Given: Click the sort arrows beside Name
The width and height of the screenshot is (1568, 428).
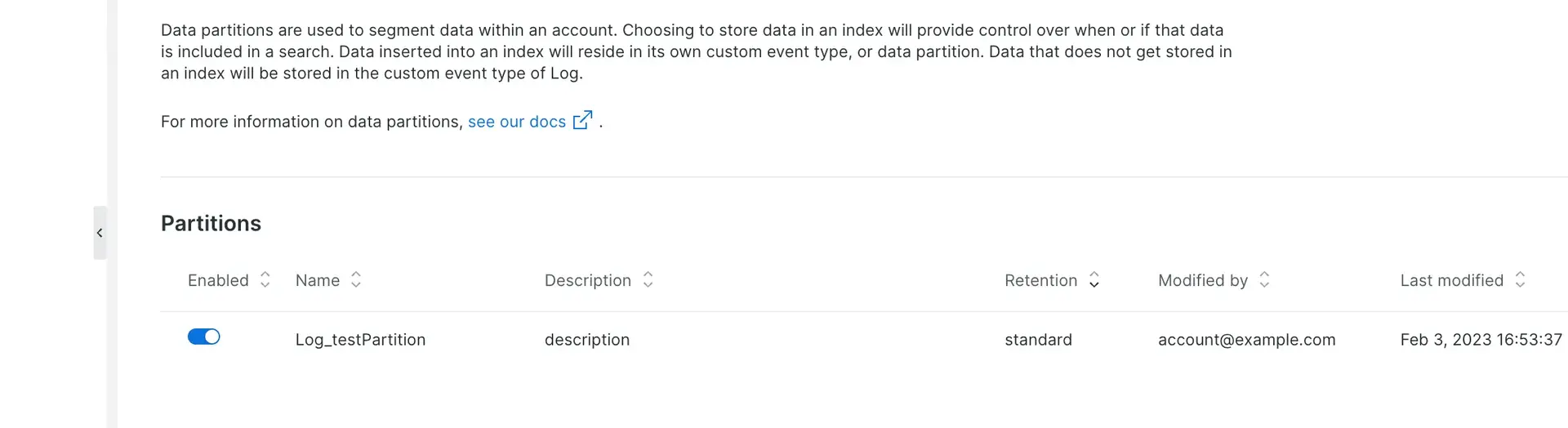Looking at the screenshot, I should [x=356, y=280].
